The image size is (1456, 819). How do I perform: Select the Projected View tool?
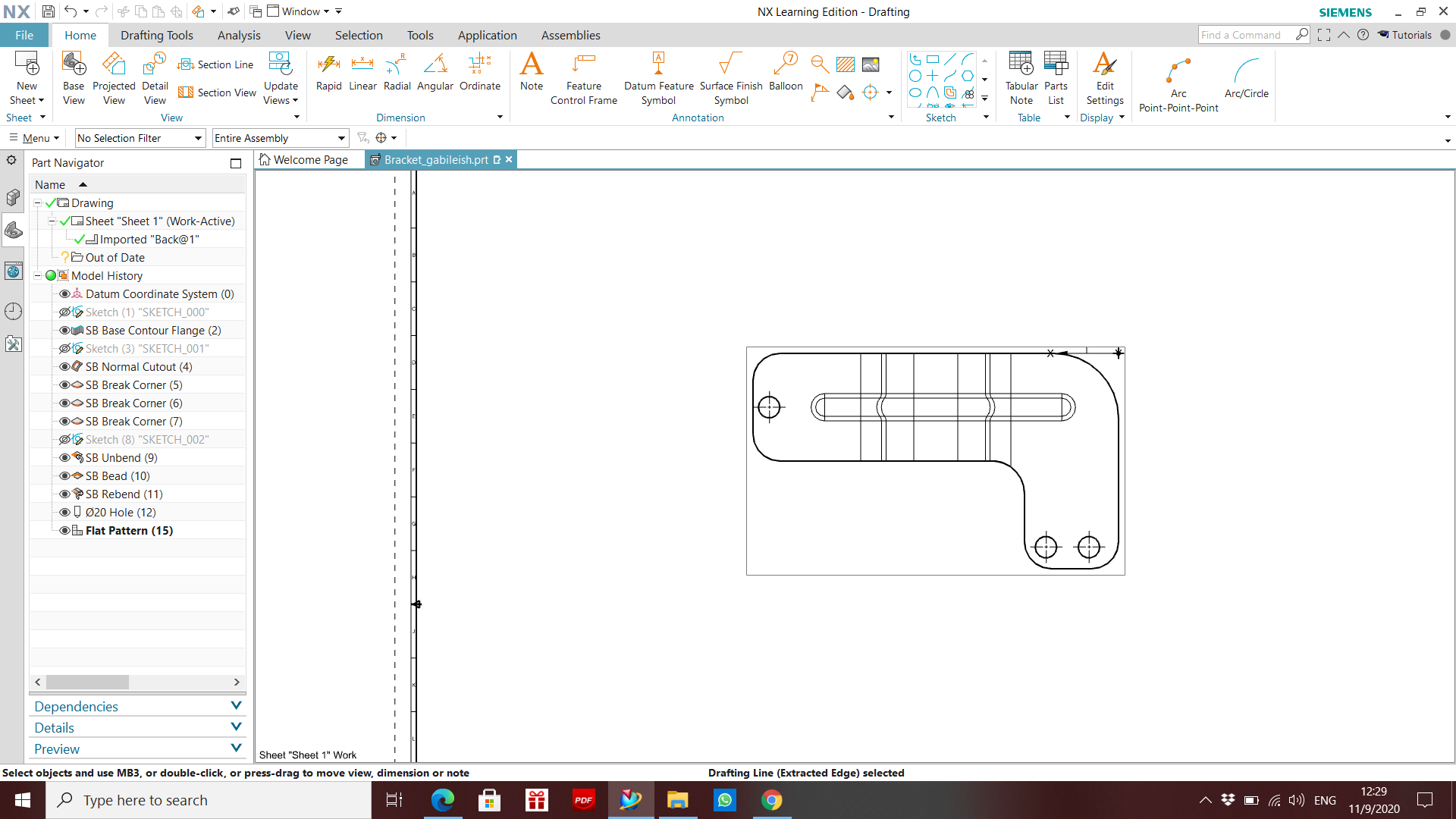point(114,78)
